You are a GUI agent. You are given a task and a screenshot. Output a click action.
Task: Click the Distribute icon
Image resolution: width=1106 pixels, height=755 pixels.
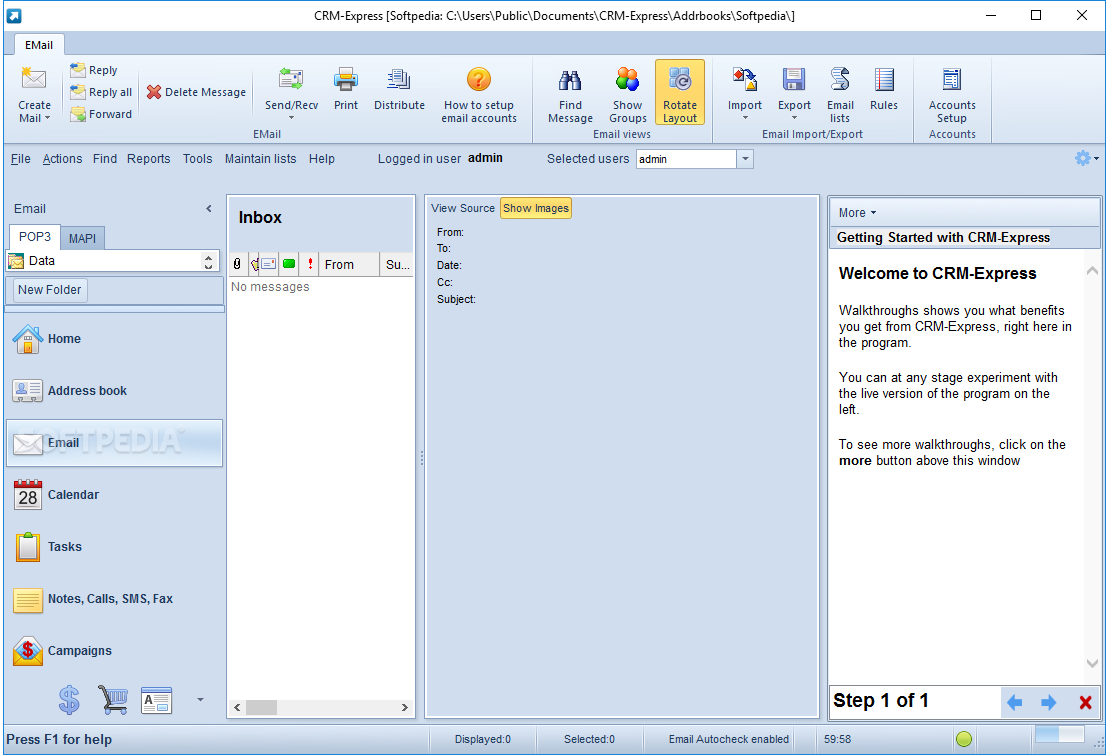[399, 79]
